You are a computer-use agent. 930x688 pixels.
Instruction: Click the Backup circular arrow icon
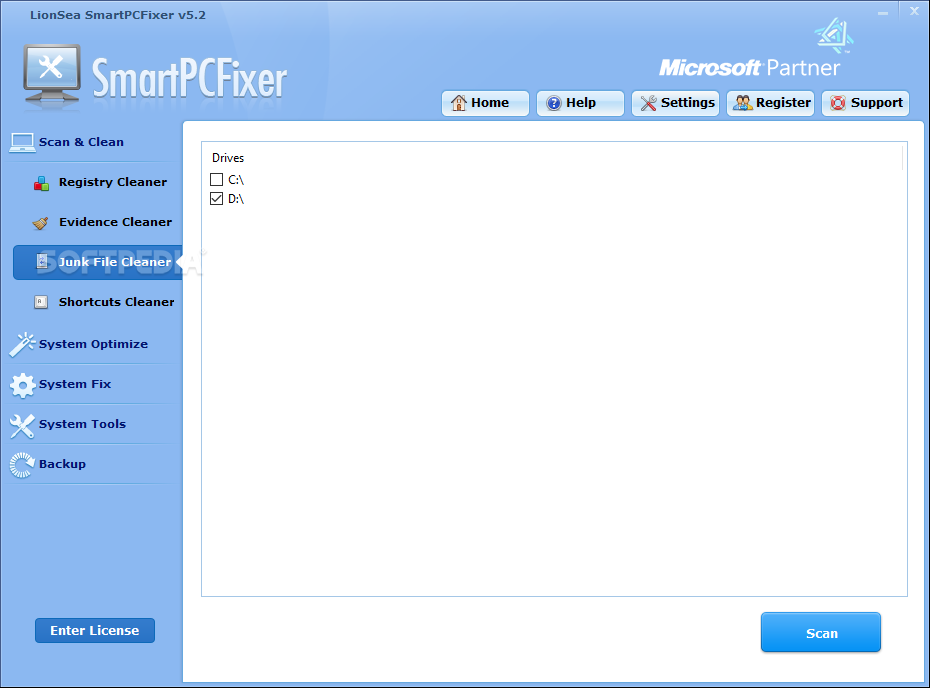coord(23,465)
